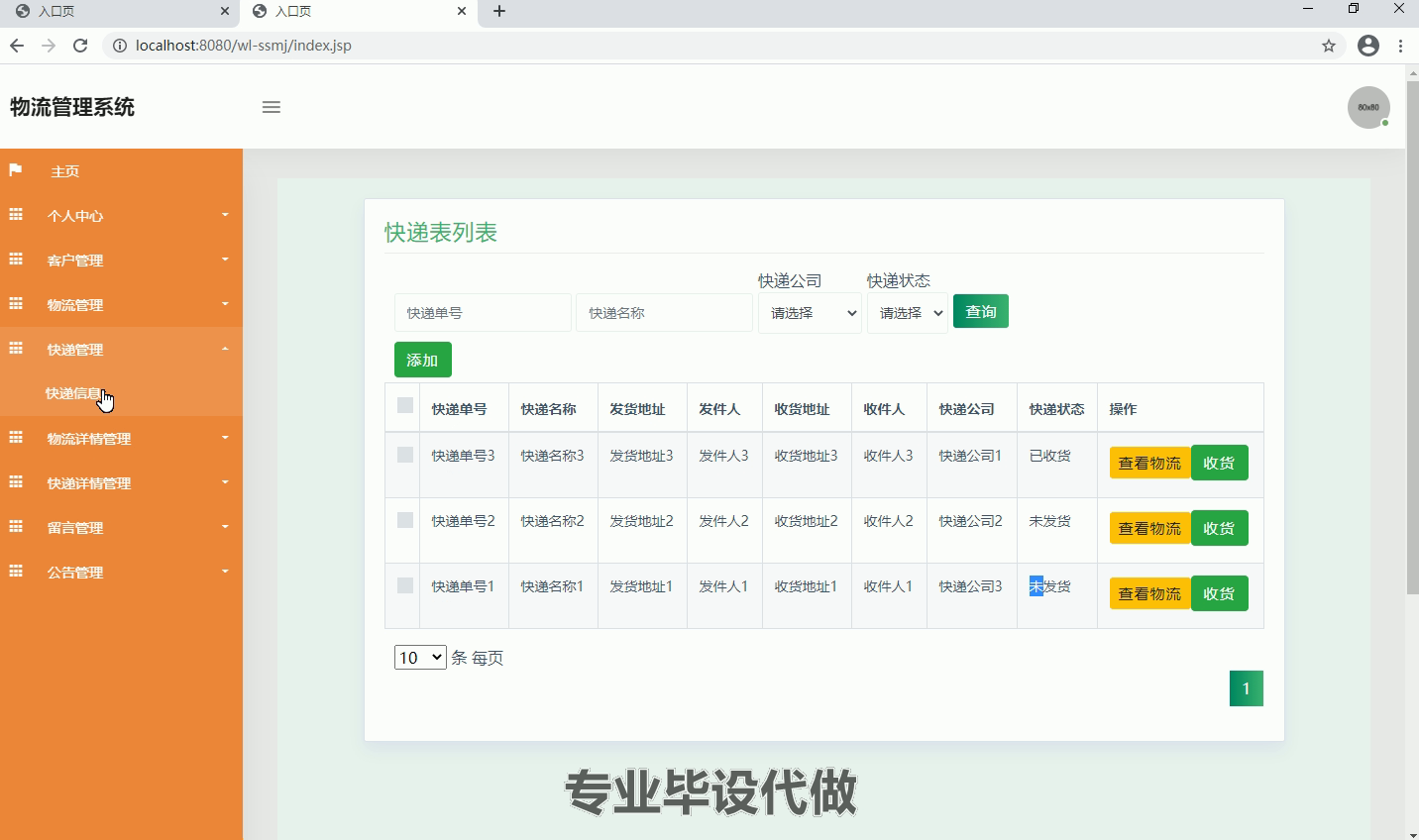Expand 物流详情管理 submenu arrow
Image resolution: width=1419 pixels, height=840 pixels.
coord(225,438)
